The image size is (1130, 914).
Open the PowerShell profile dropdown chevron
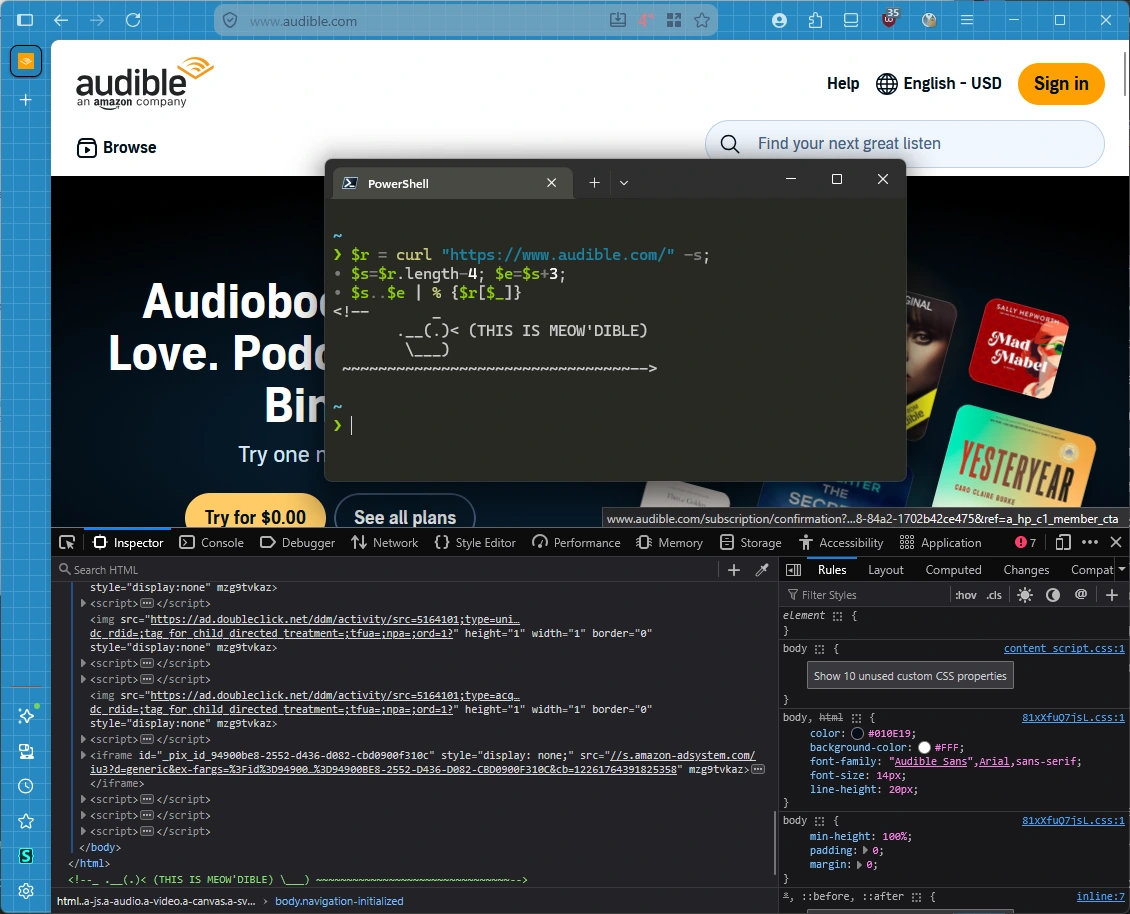click(624, 183)
